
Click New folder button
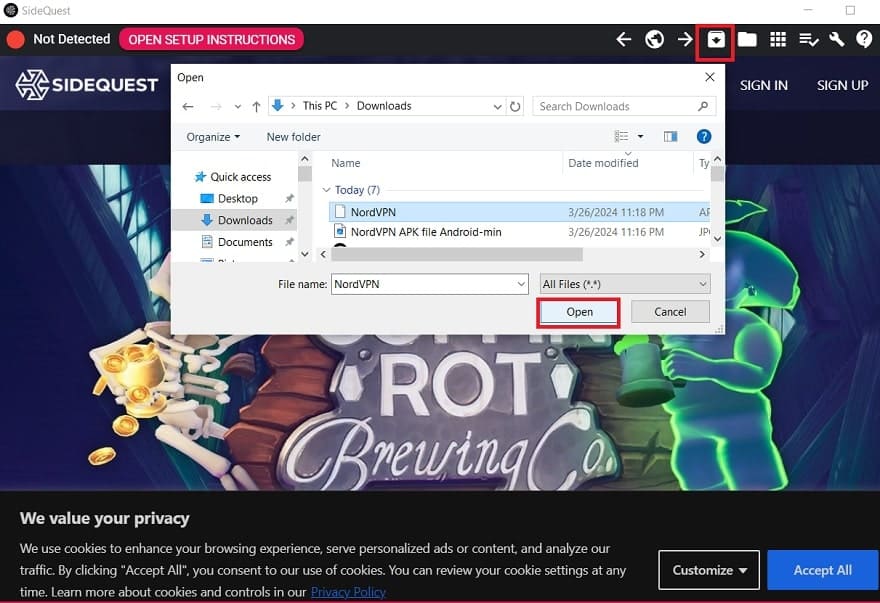[294, 137]
